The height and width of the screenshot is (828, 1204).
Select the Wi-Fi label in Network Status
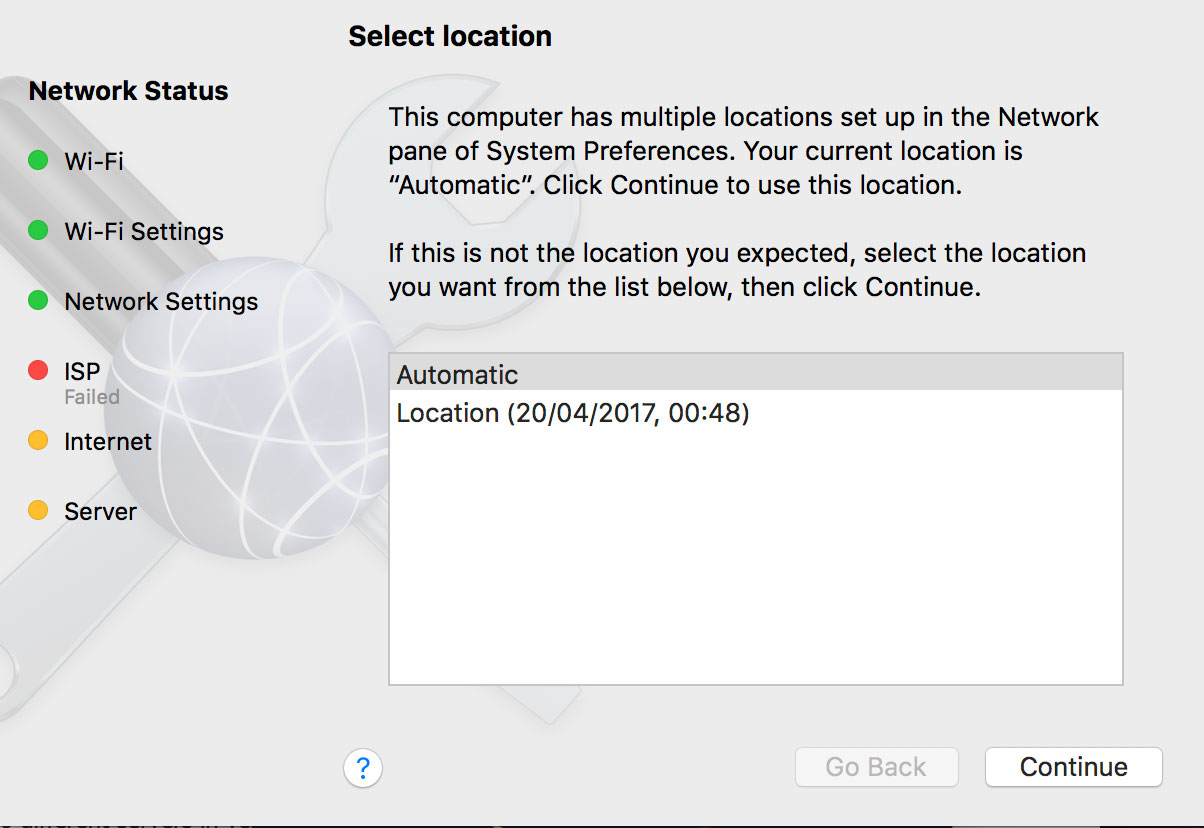(x=94, y=161)
